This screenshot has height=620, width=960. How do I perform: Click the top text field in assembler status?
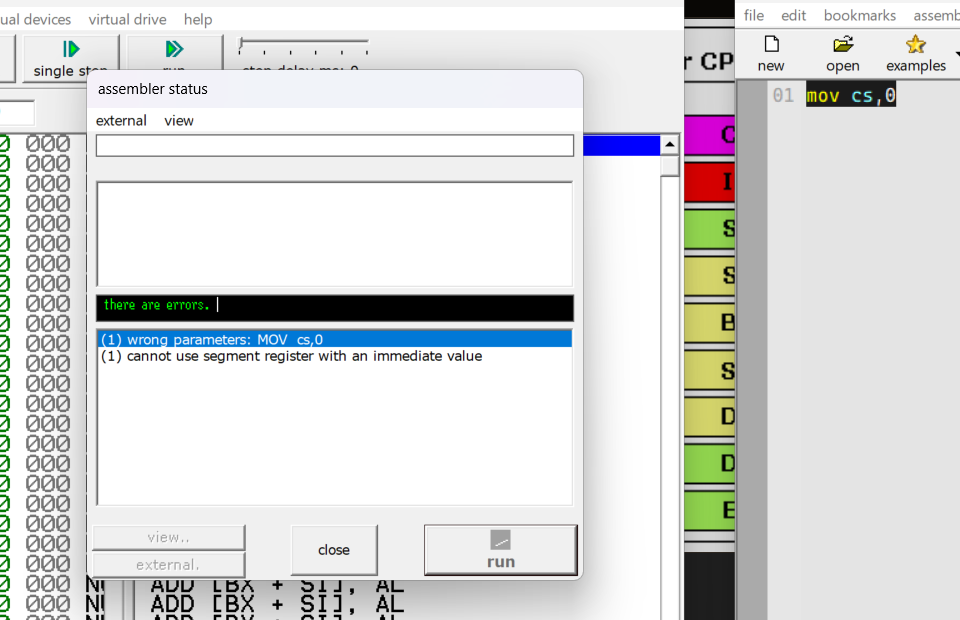pyautogui.click(x=334, y=146)
